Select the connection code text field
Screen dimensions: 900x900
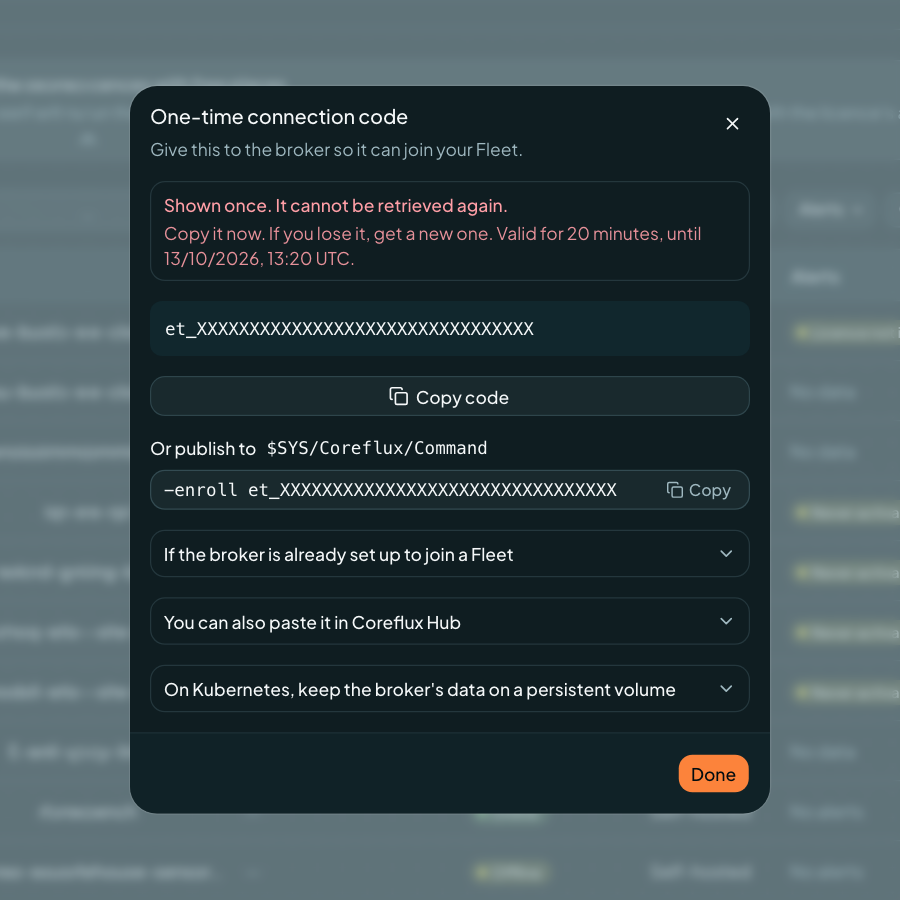tap(449, 329)
